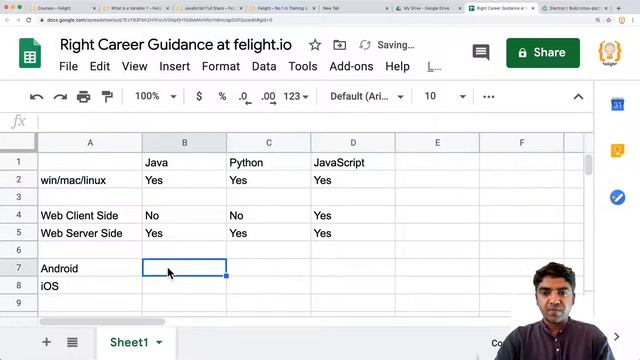Image resolution: width=640 pixels, height=360 pixels.
Task: Open the Add-ons menu
Action: coord(351,67)
